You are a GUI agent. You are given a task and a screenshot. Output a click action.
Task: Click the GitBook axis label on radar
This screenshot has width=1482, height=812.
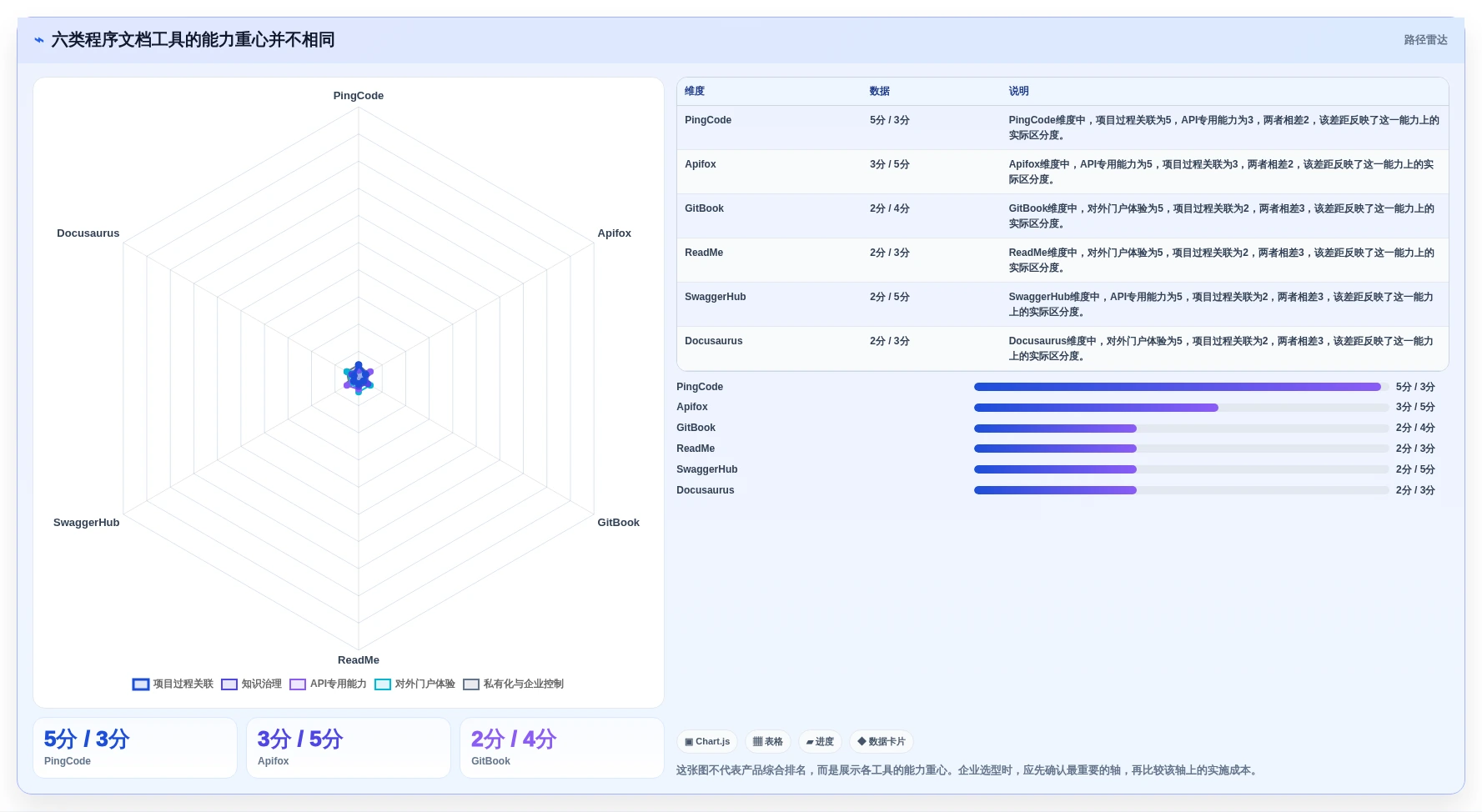coord(619,523)
